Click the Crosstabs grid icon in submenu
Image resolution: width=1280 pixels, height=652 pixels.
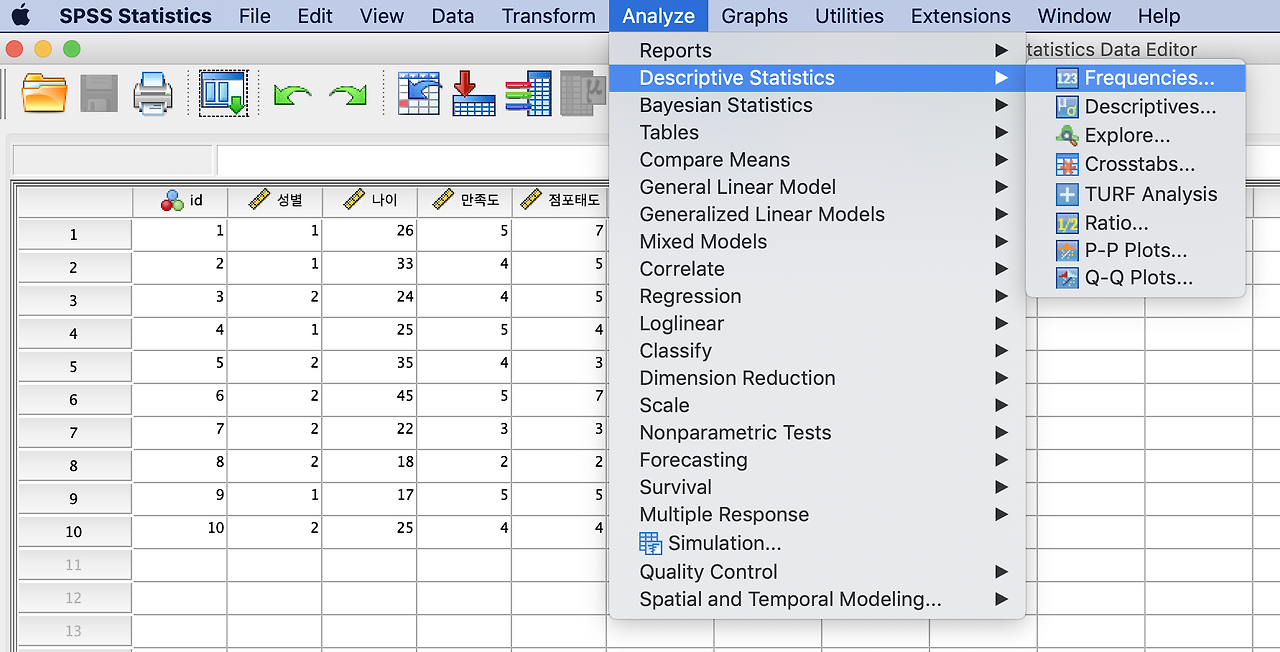1067,165
